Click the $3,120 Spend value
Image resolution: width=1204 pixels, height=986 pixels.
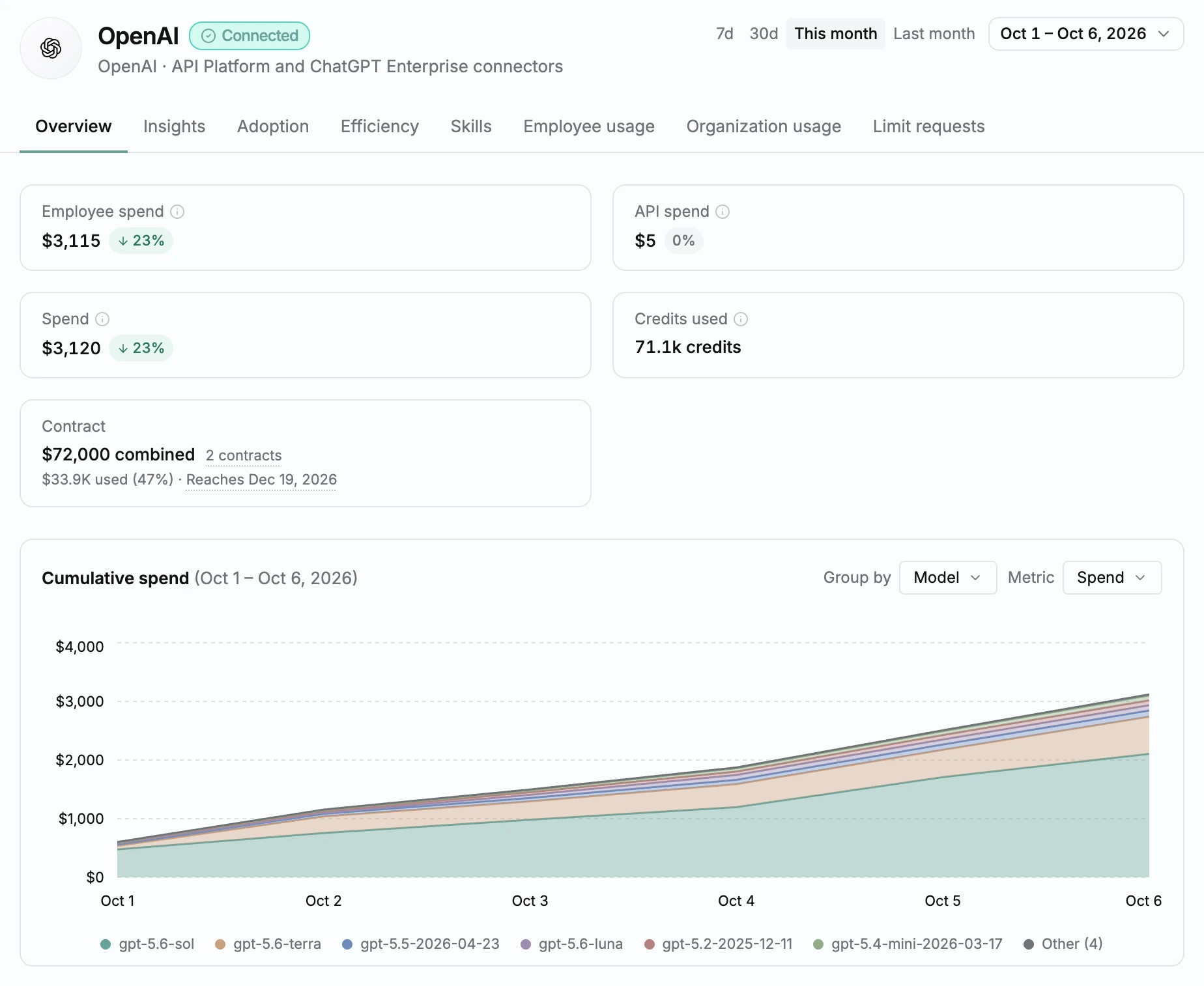click(x=71, y=348)
